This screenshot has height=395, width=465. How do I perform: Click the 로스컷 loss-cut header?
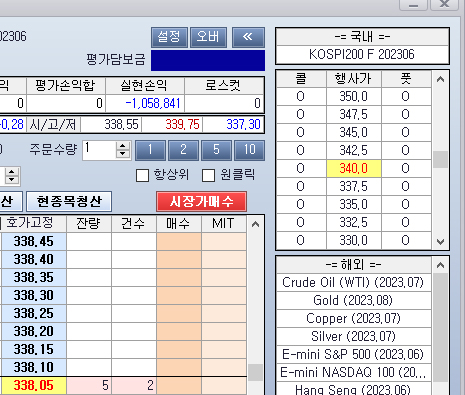[224, 86]
